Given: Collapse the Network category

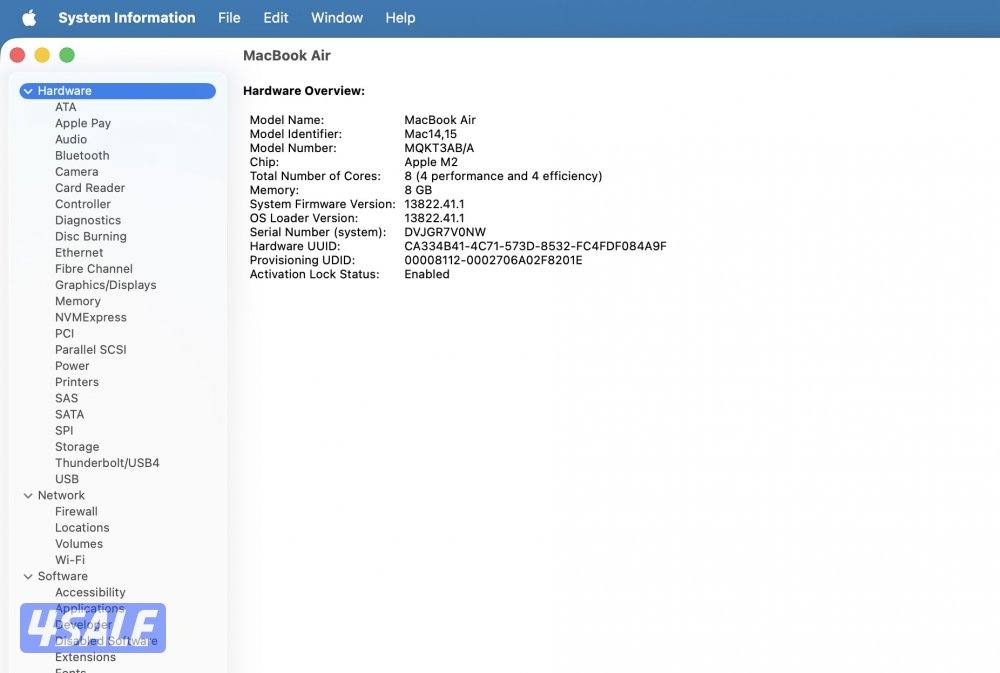Looking at the screenshot, I should [x=27, y=495].
